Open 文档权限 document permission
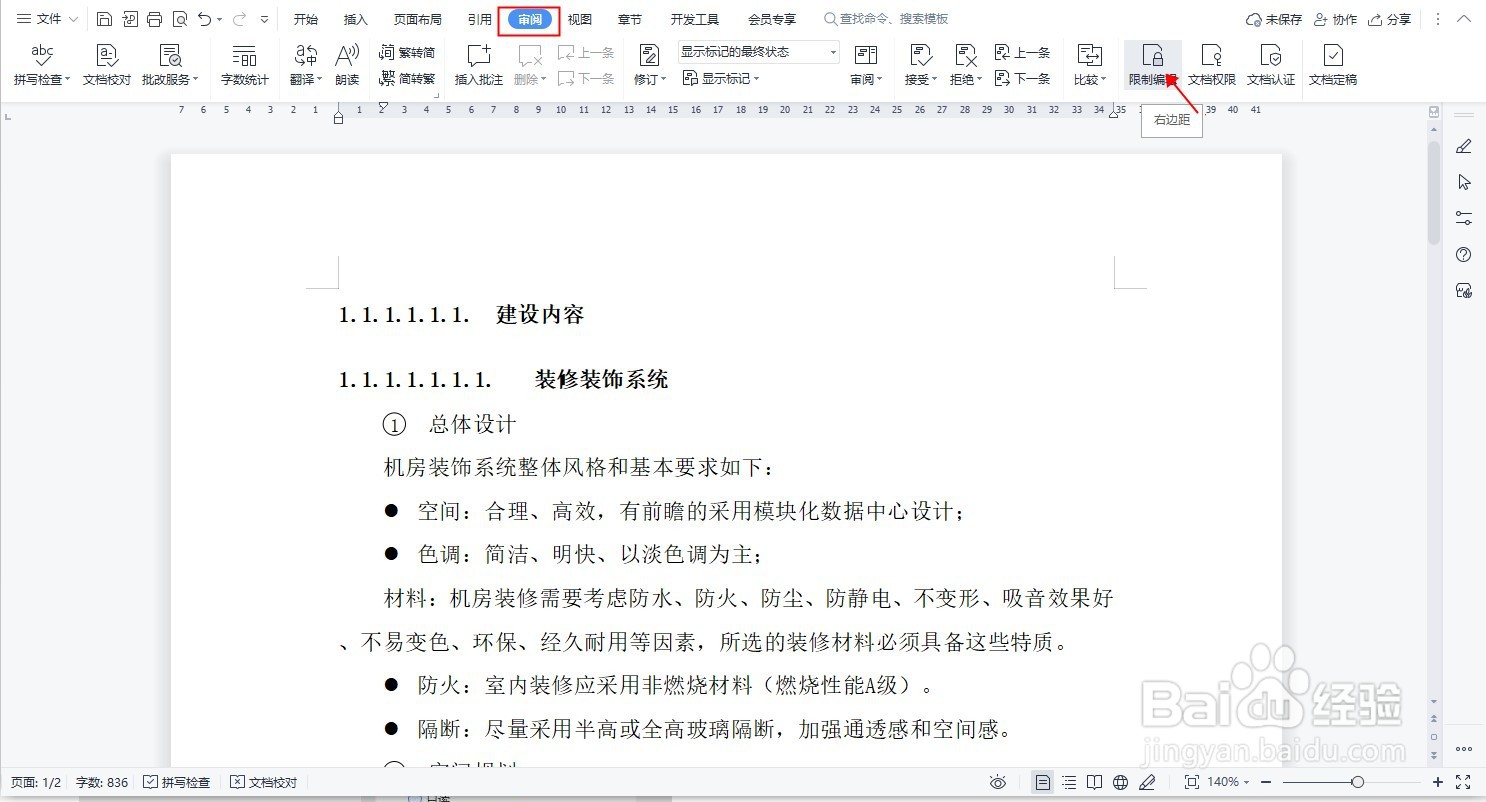1486x802 pixels. click(1212, 65)
